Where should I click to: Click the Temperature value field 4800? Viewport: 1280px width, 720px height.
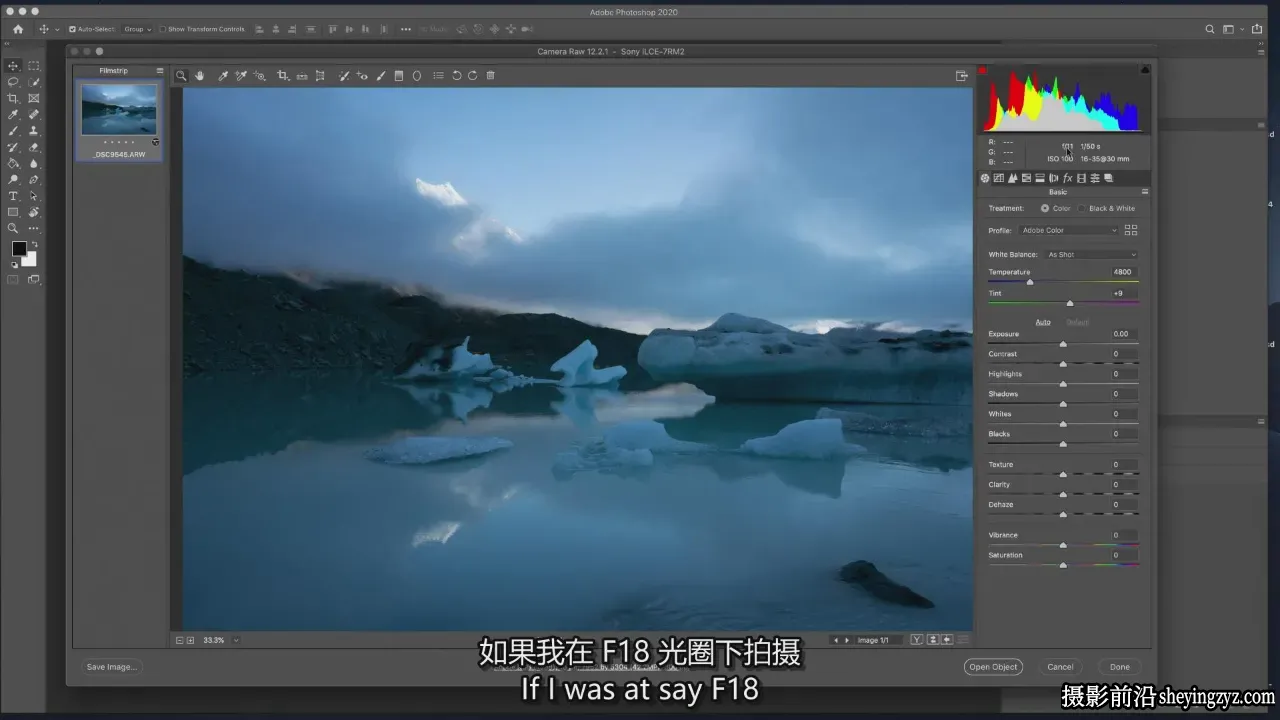tap(1123, 272)
